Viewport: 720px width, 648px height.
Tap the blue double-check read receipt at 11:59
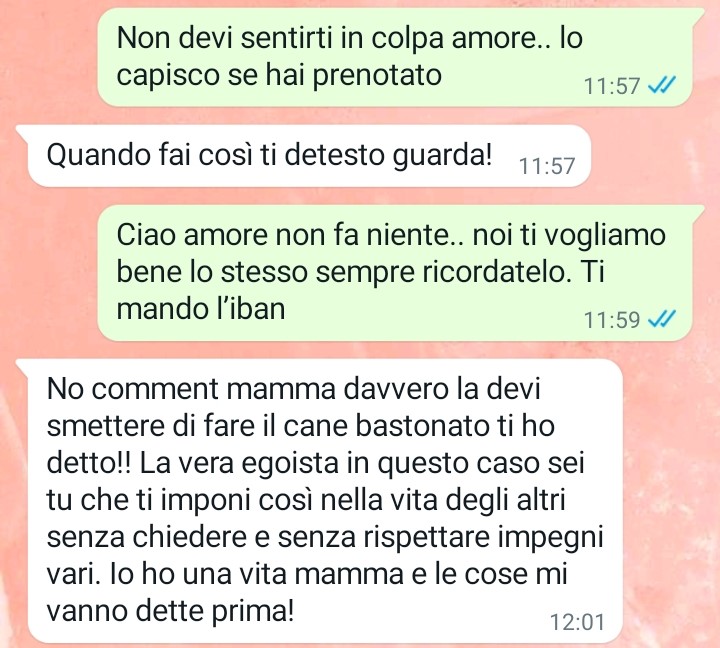pyautogui.click(x=662, y=319)
